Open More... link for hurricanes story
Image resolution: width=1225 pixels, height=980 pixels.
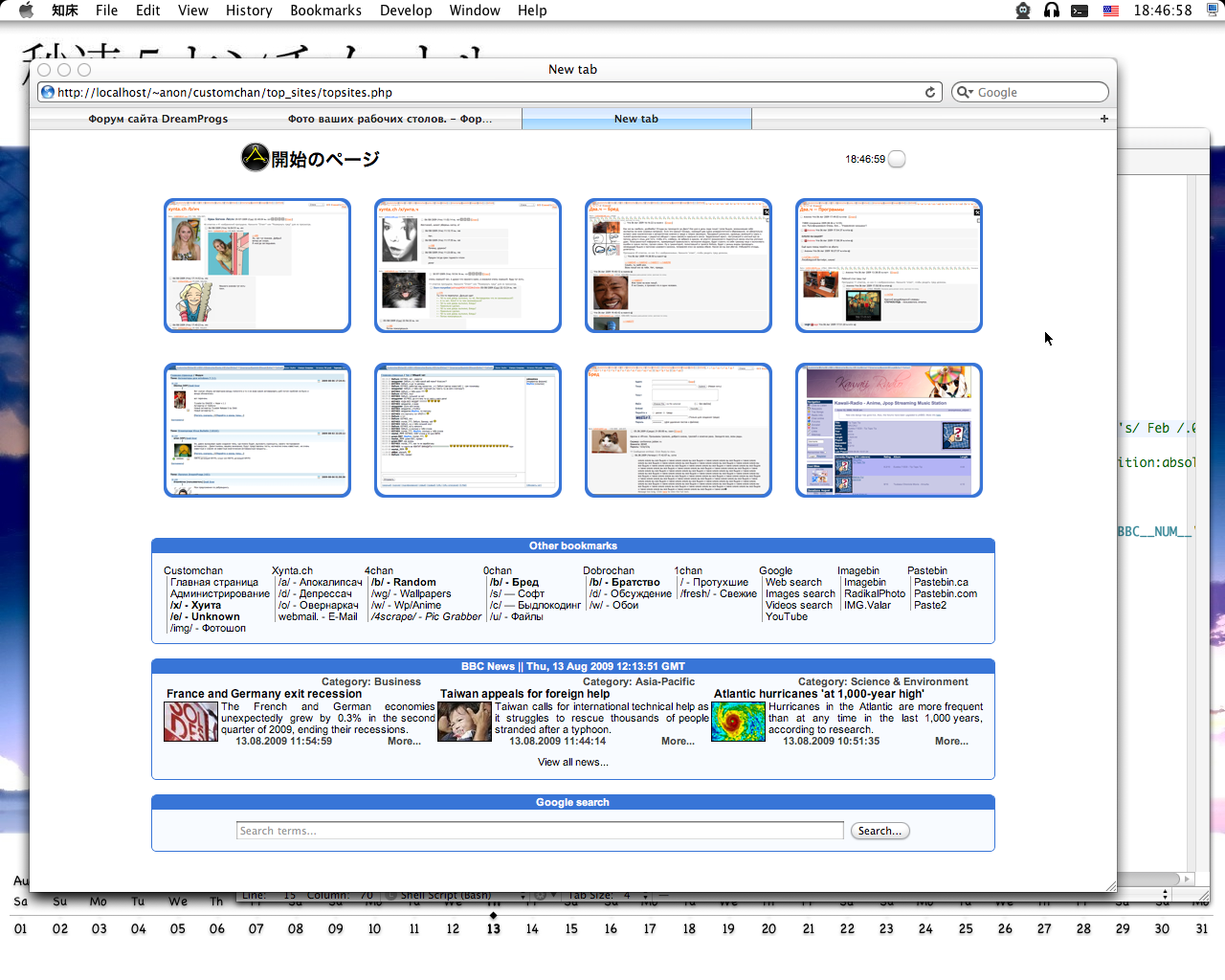(951, 741)
